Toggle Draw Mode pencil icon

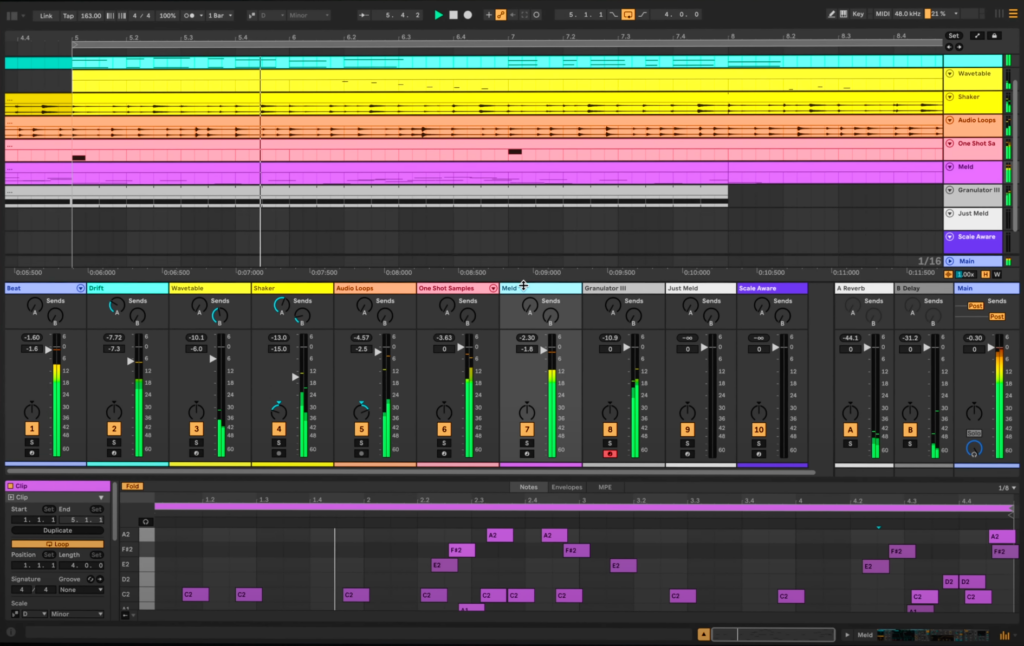click(x=831, y=14)
